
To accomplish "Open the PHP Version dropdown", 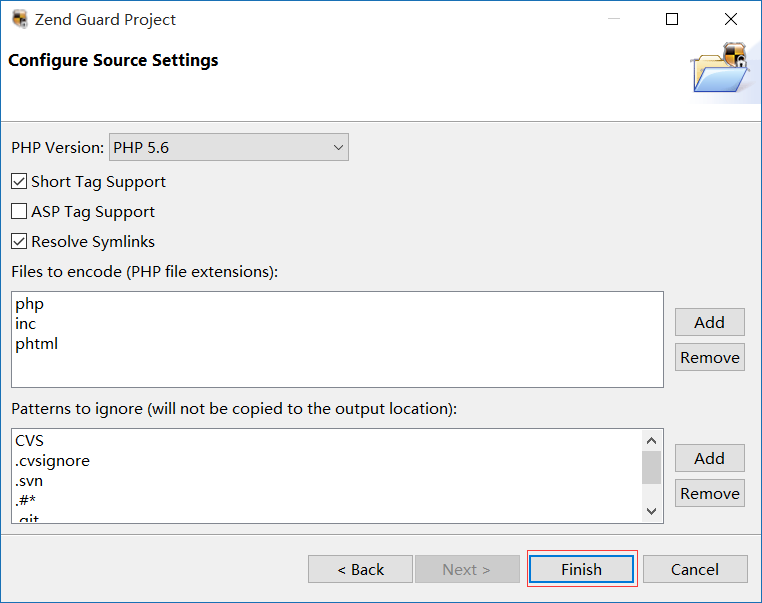I will pyautogui.click(x=228, y=148).
